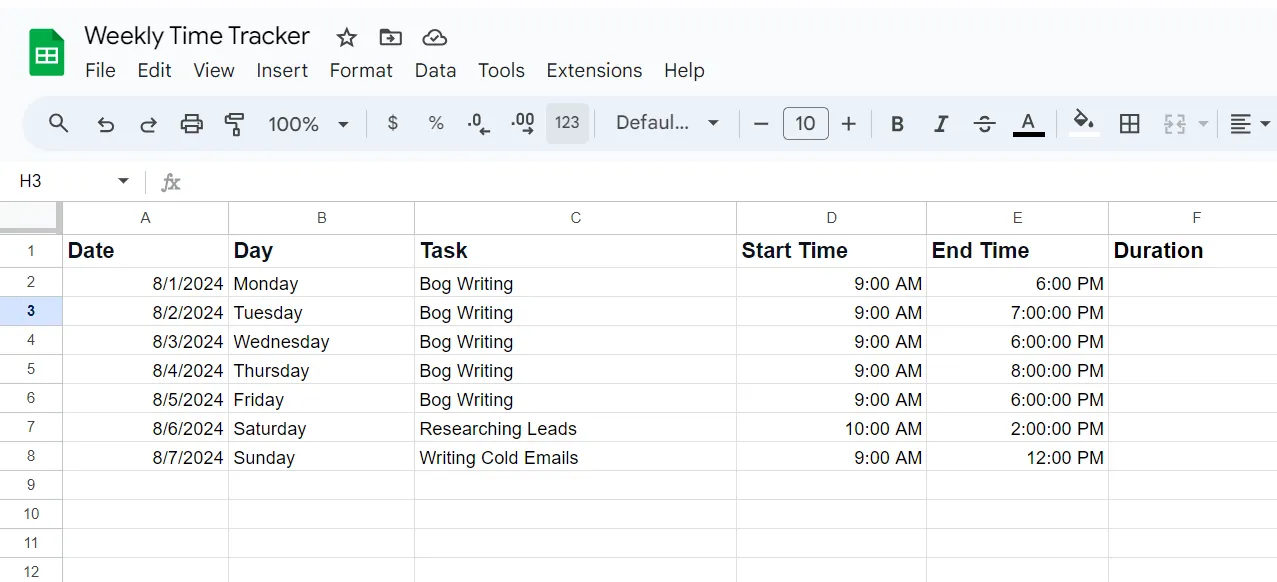Open the Edit menu
Viewport: 1277px width, 582px height.
pyautogui.click(x=154, y=70)
